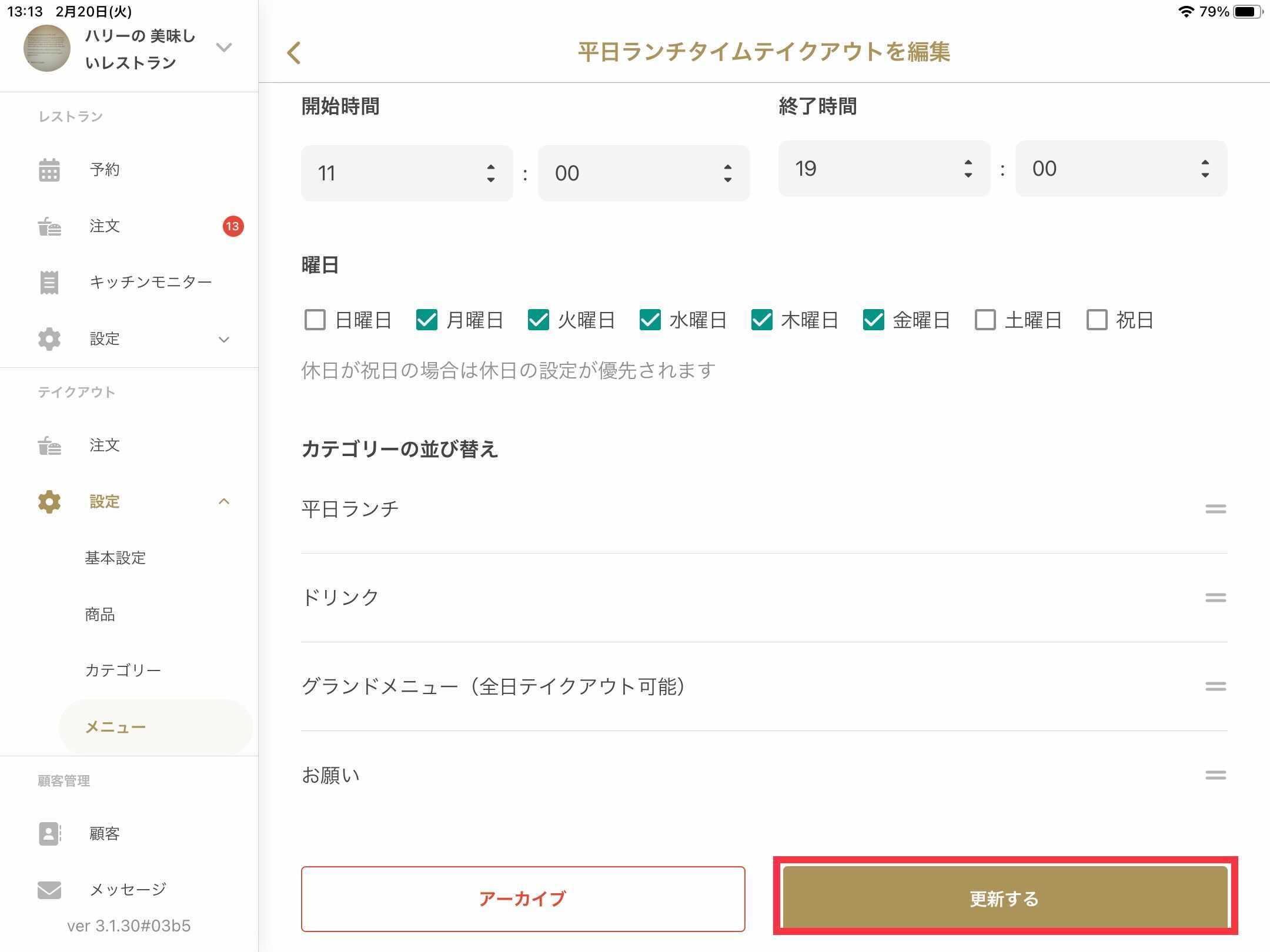Open restaurant switcher chevron beside ハリーの美味しいレストラン

pyautogui.click(x=224, y=48)
